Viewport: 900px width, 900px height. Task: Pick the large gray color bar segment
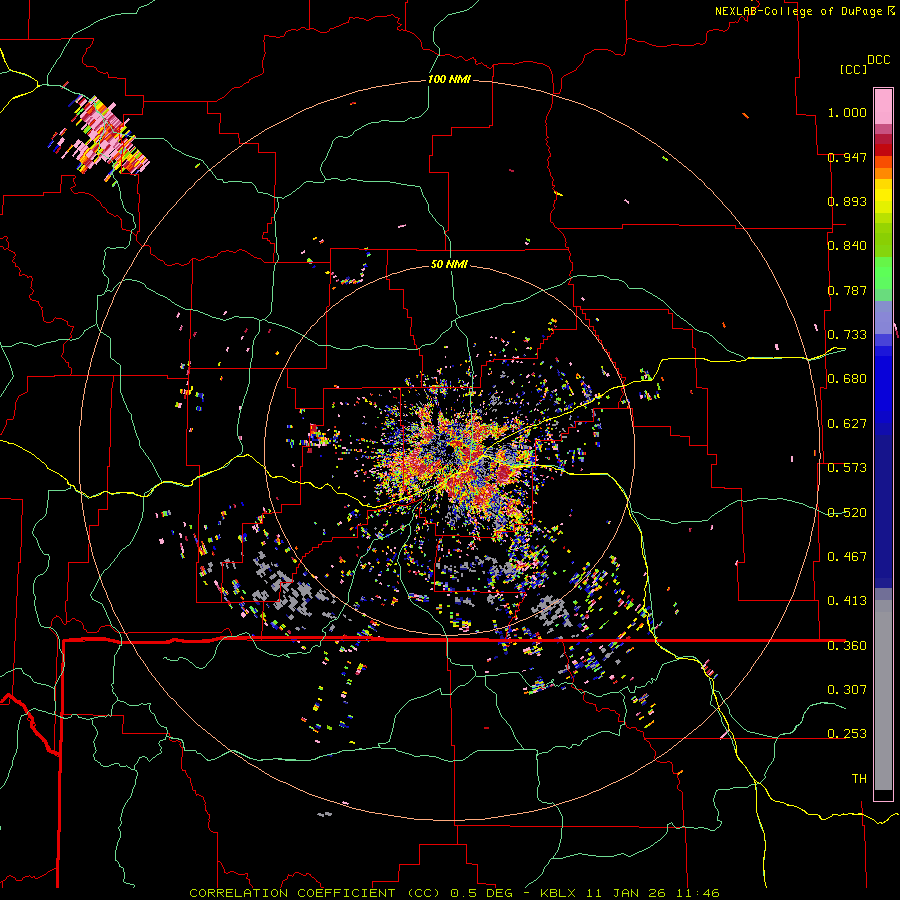(883, 695)
